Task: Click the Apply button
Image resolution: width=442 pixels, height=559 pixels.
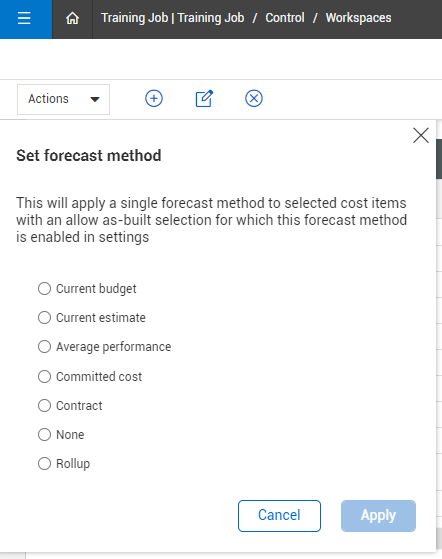Action: 378,516
